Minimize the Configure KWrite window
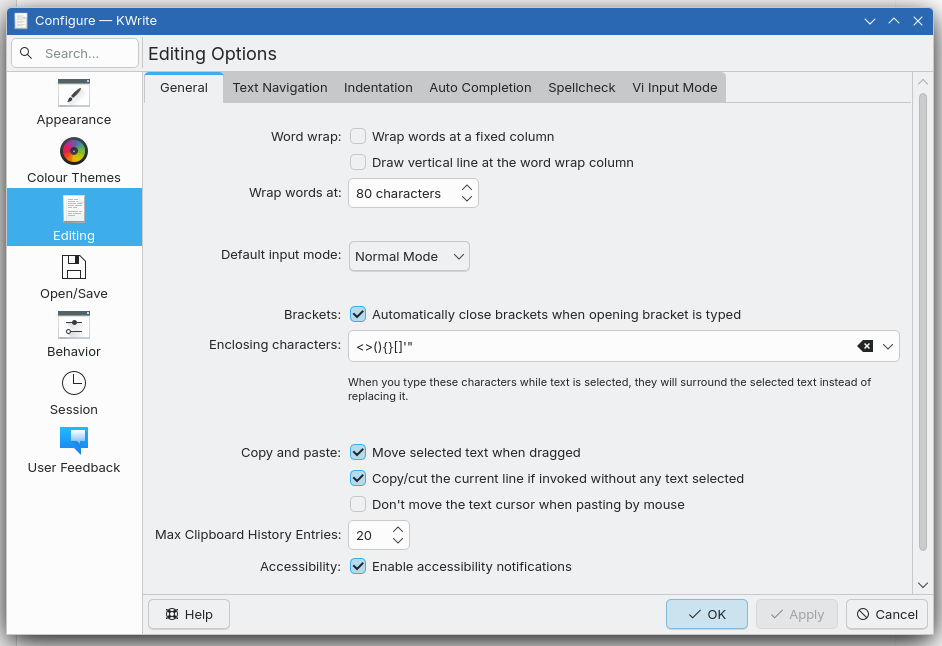942x646 pixels. click(x=869, y=21)
